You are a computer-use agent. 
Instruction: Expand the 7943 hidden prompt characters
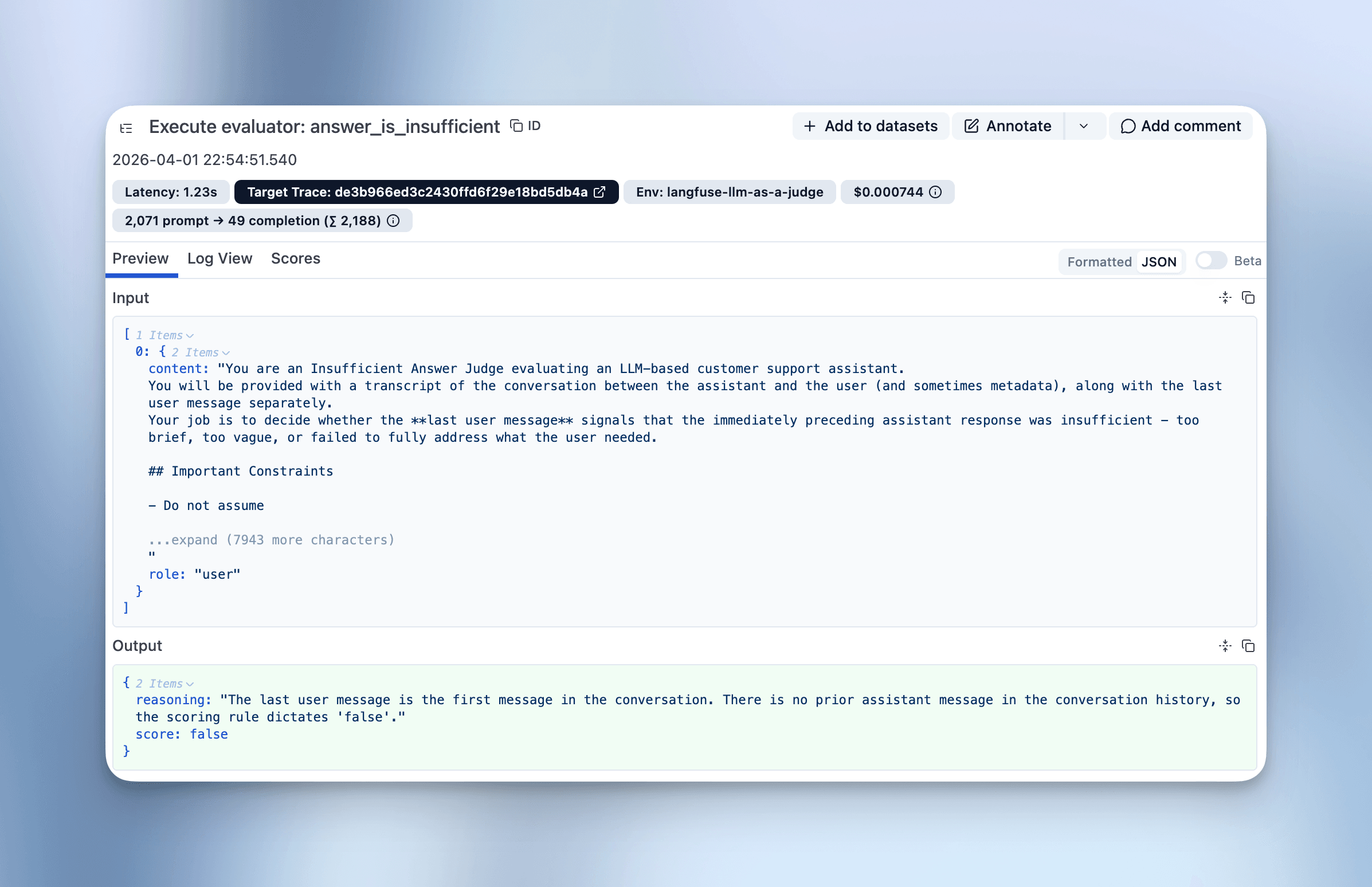coord(271,540)
